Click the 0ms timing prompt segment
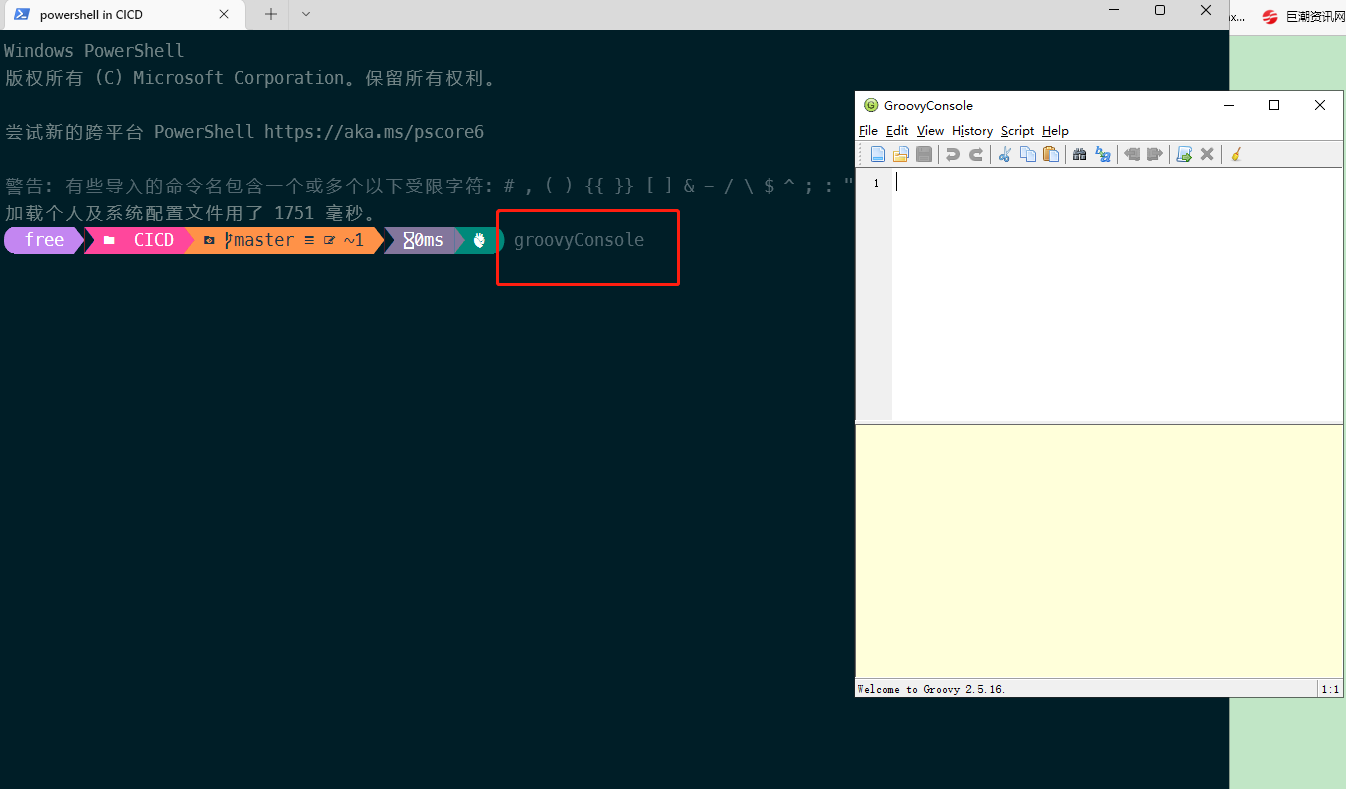 pyautogui.click(x=423, y=240)
